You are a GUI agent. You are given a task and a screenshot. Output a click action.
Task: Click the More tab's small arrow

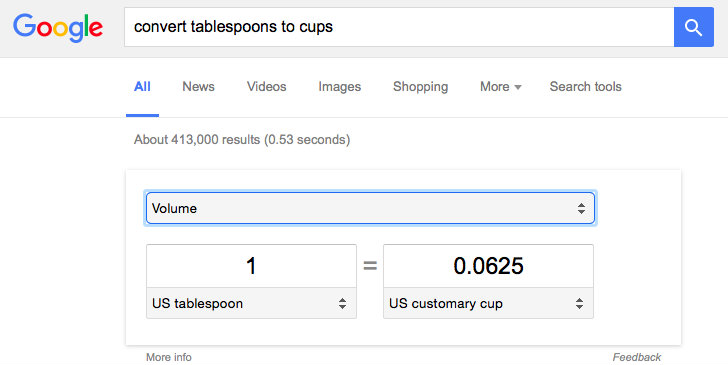(x=518, y=87)
